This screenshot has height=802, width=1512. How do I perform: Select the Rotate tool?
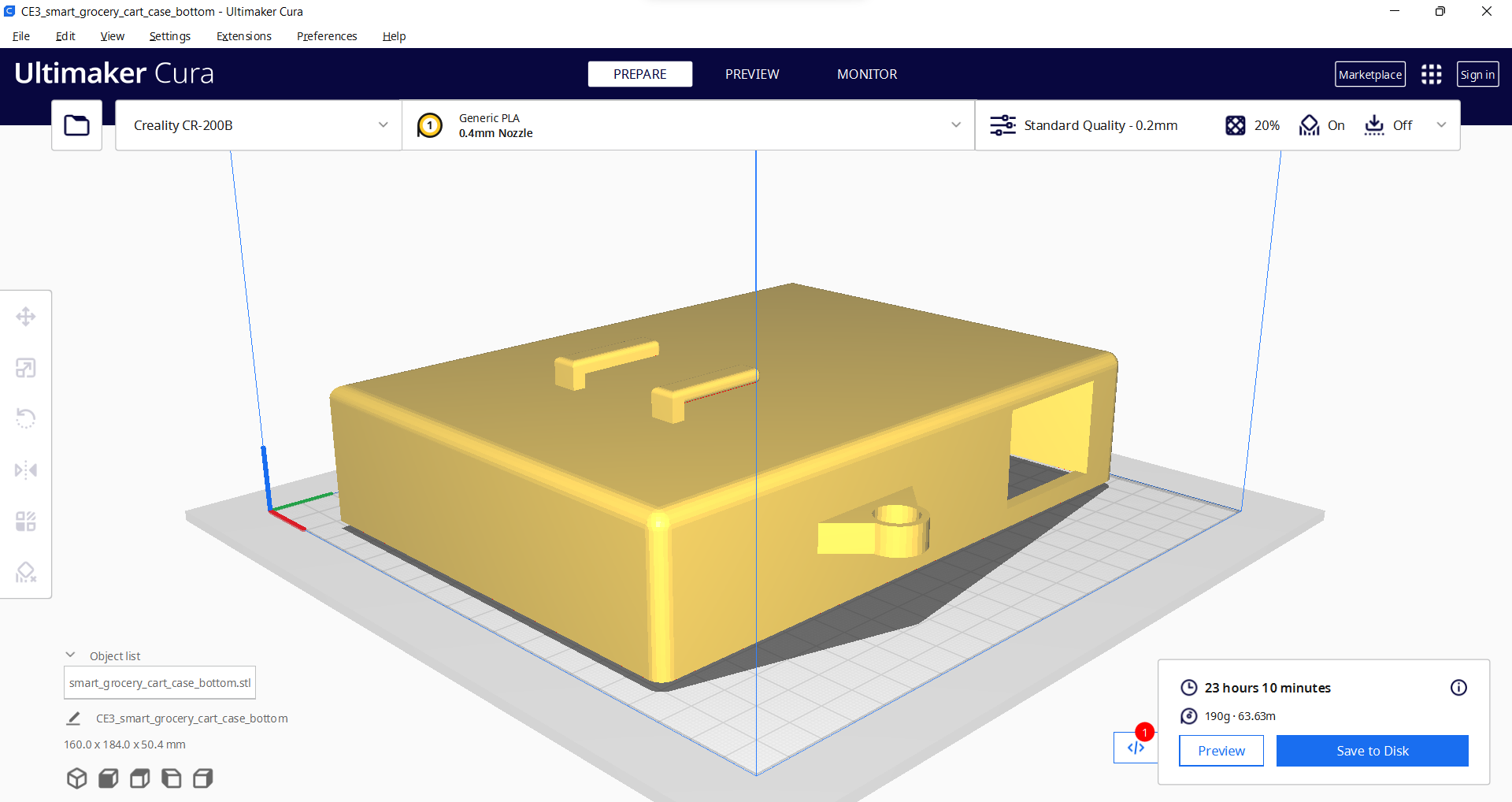(x=26, y=418)
